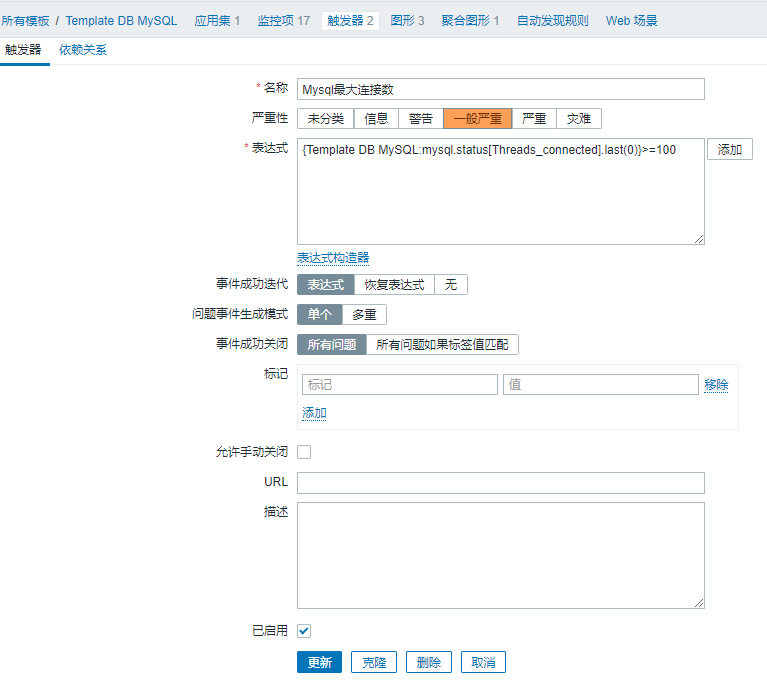This screenshot has height=680, width=767.
Task: Choose 单个 problem event generation mode
Action: coord(320,315)
